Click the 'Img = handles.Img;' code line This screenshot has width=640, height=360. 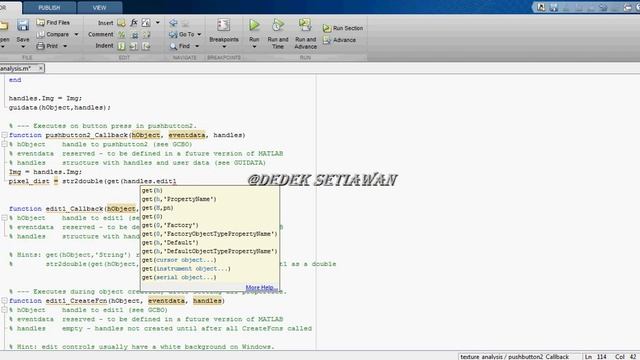click(45, 172)
